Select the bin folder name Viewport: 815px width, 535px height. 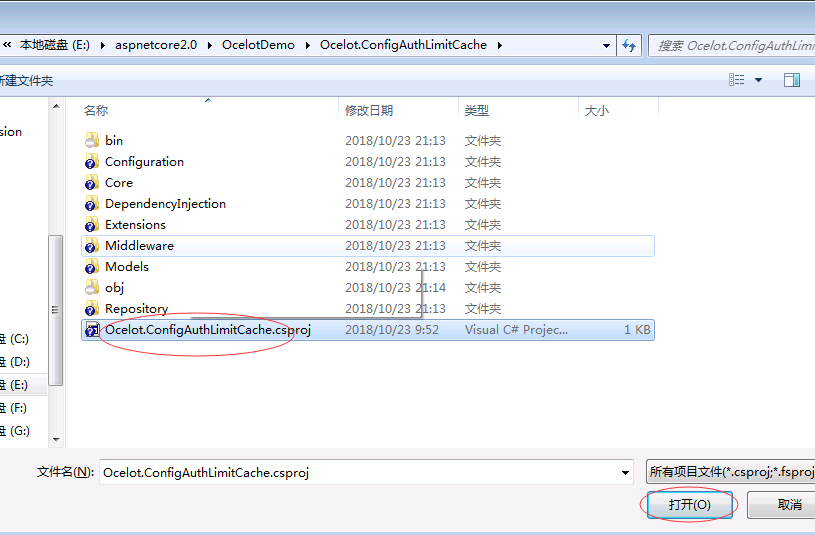click(x=114, y=140)
